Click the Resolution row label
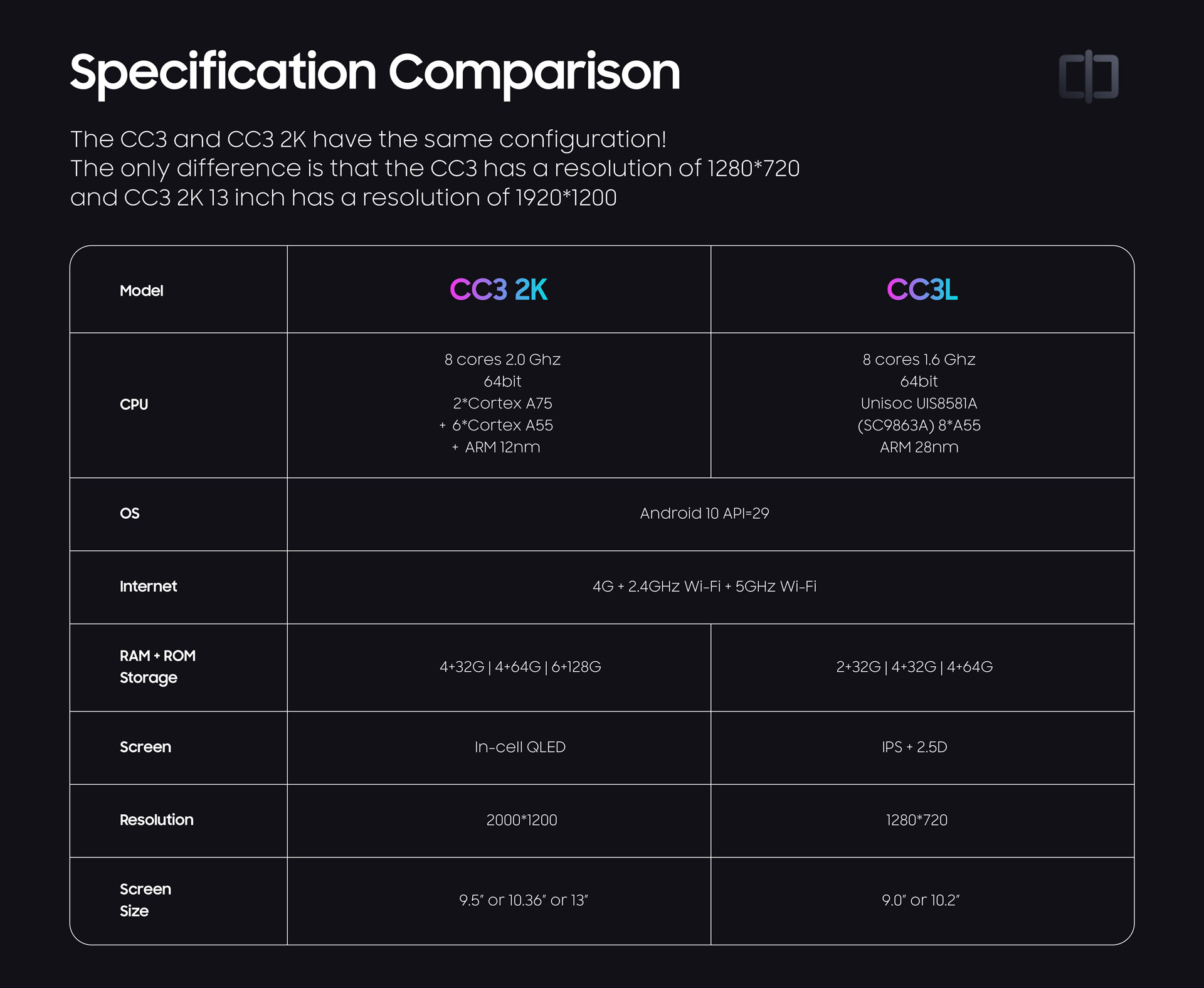The height and width of the screenshot is (988, 1204). [x=157, y=820]
